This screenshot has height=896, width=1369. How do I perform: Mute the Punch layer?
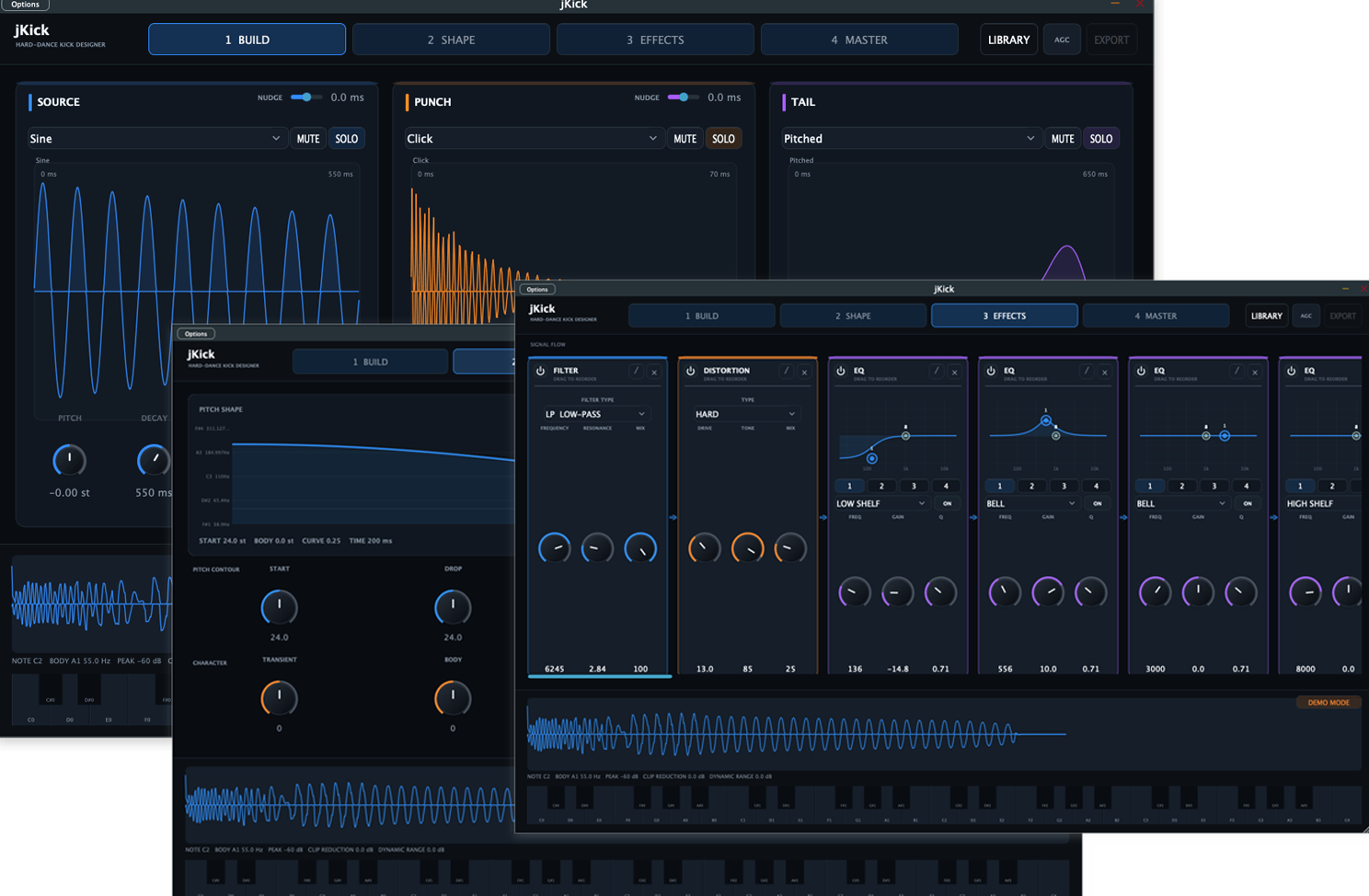[x=685, y=139]
